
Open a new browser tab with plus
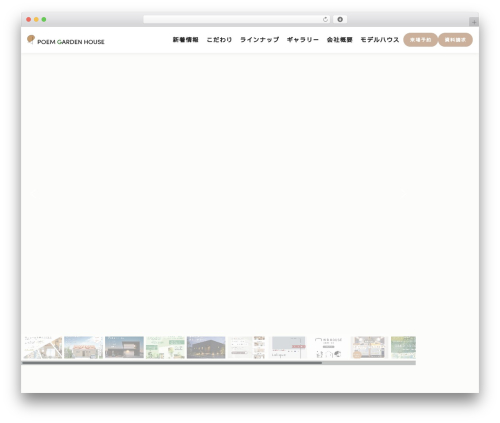(x=474, y=22)
